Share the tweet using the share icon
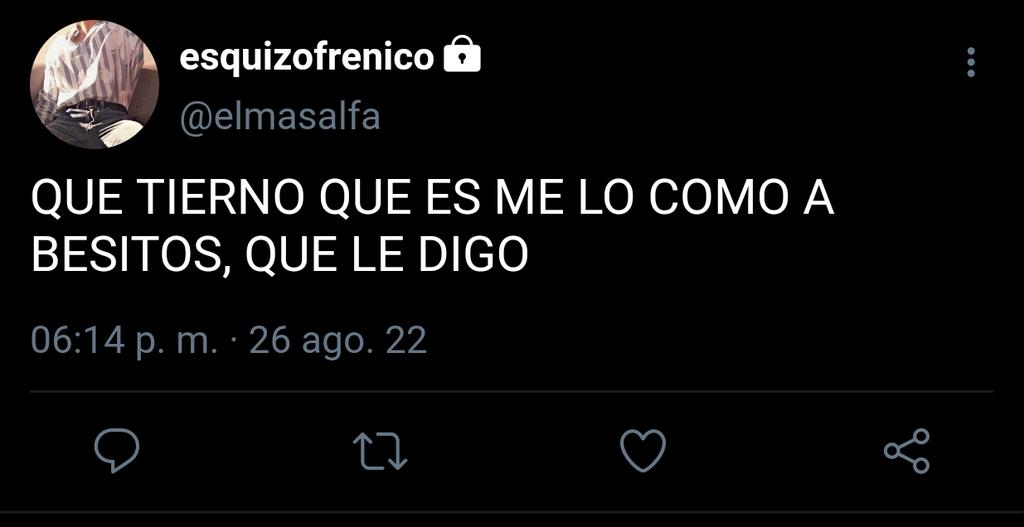The width and height of the screenshot is (1024, 527). pos(906,451)
